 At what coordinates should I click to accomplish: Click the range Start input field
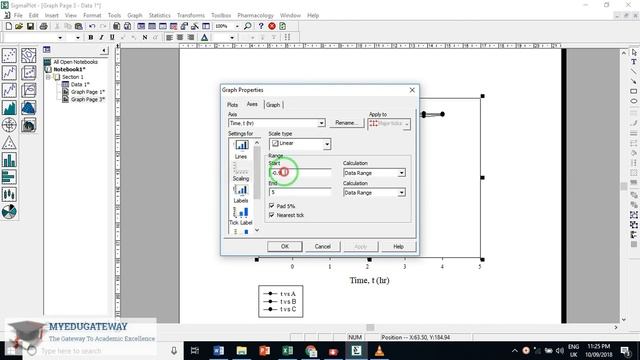[300, 173]
